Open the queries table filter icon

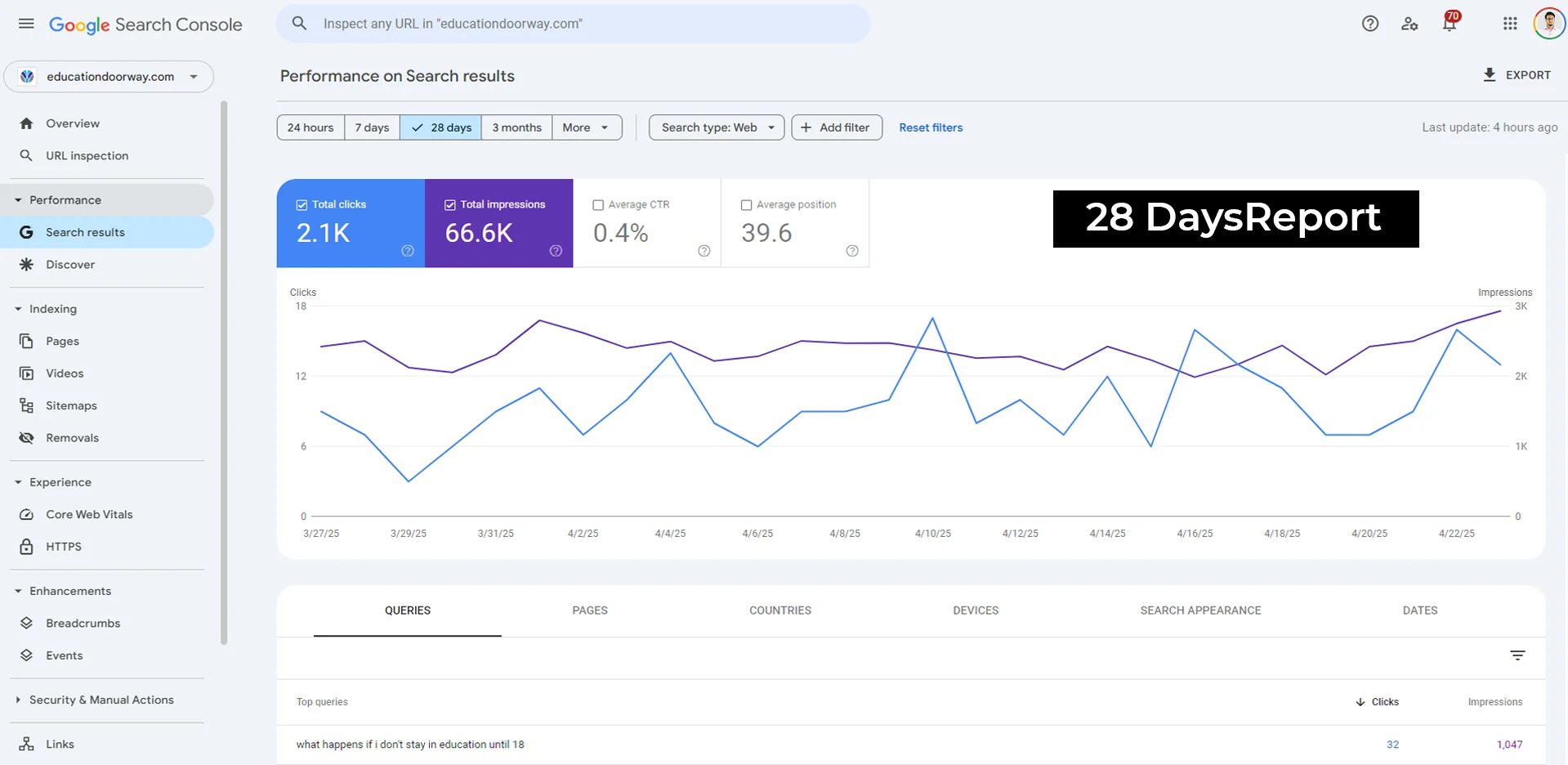pos(1517,655)
